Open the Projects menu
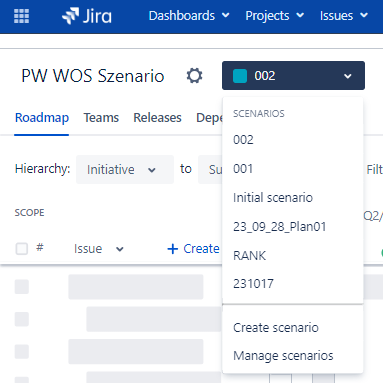This screenshot has width=383, height=383. (x=275, y=16)
